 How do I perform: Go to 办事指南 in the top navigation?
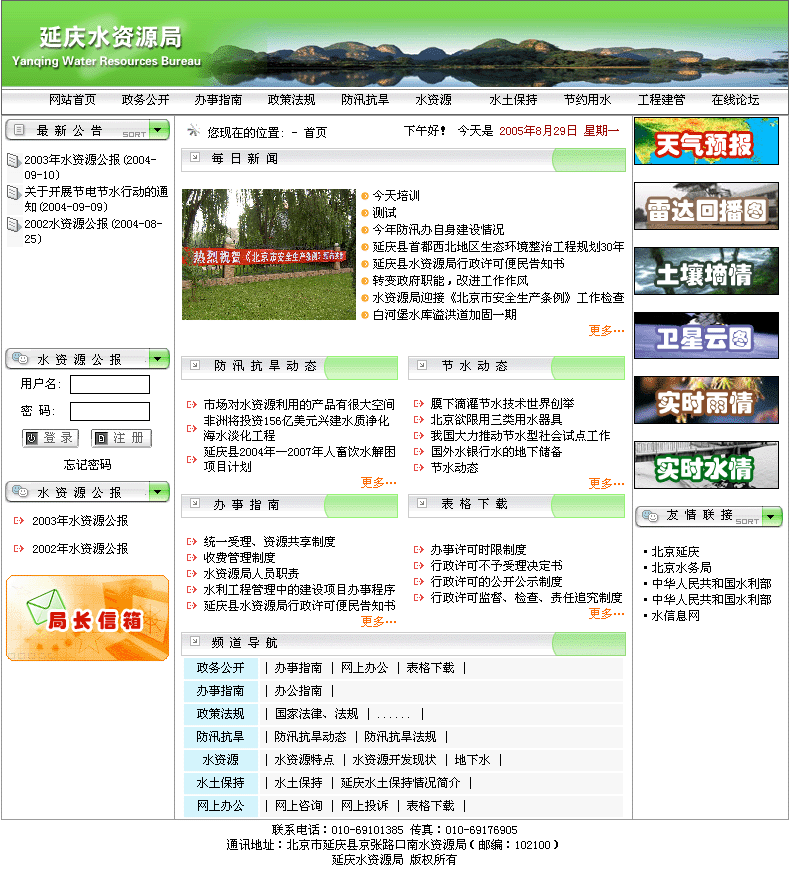click(x=218, y=99)
